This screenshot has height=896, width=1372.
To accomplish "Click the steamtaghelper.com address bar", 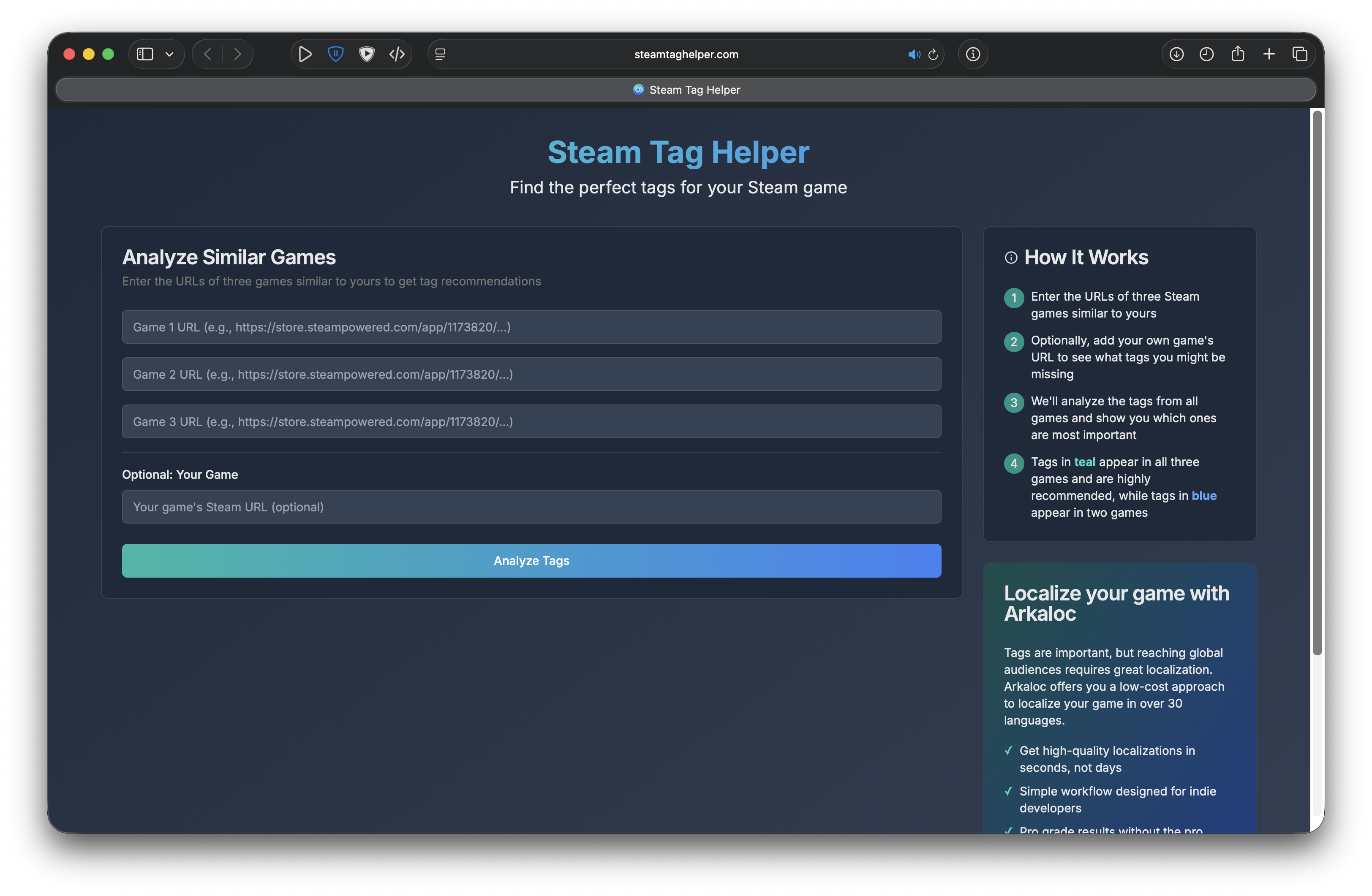I will coord(686,54).
